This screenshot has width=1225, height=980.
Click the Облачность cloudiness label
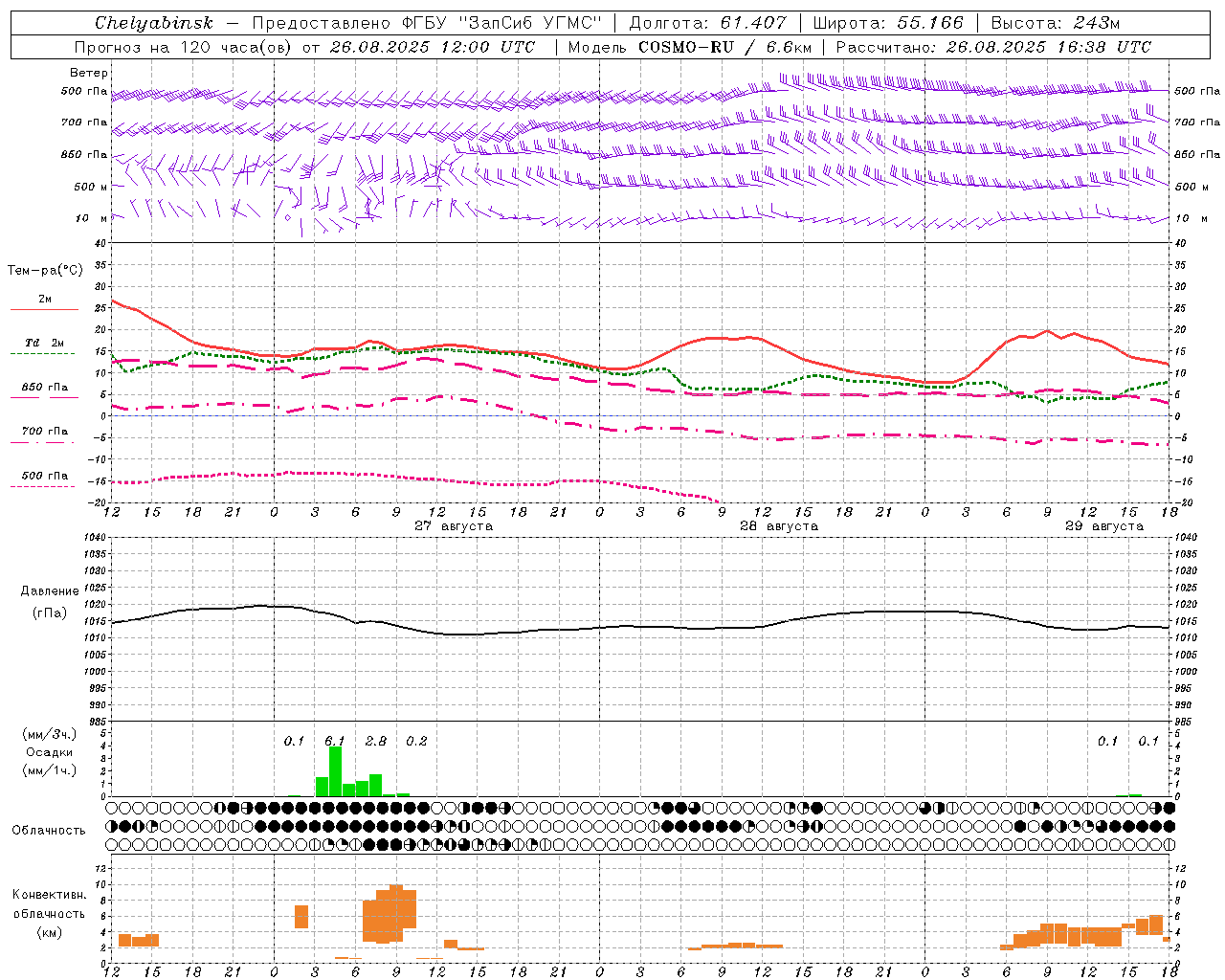tap(49, 831)
